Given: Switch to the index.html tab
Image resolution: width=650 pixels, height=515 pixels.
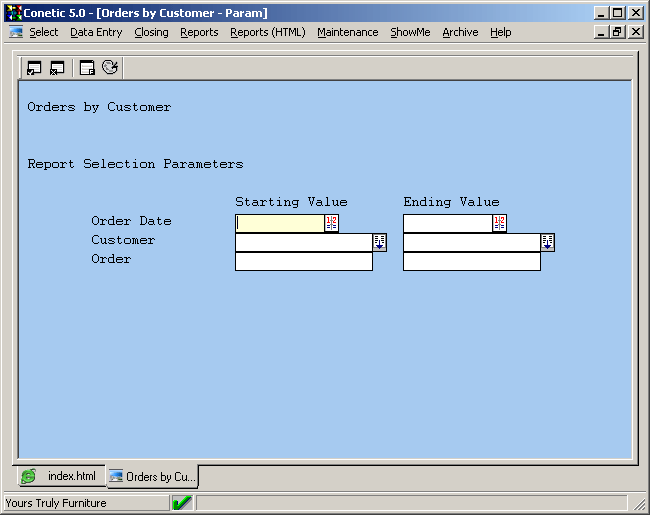Looking at the screenshot, I should 60,476.
